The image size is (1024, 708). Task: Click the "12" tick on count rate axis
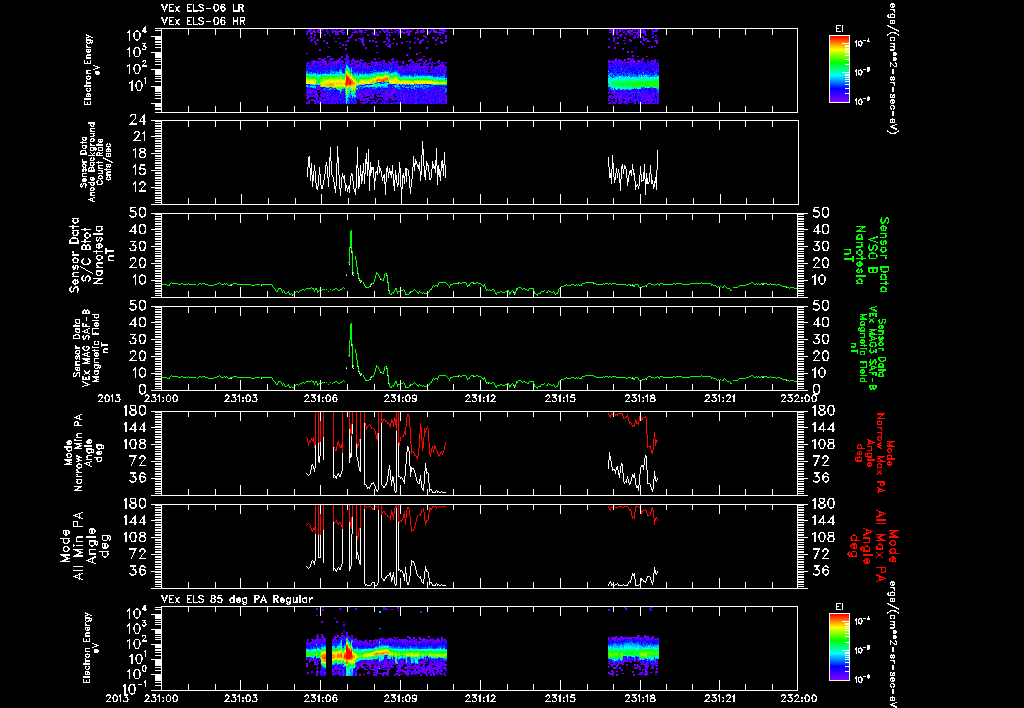pos(138,187)
